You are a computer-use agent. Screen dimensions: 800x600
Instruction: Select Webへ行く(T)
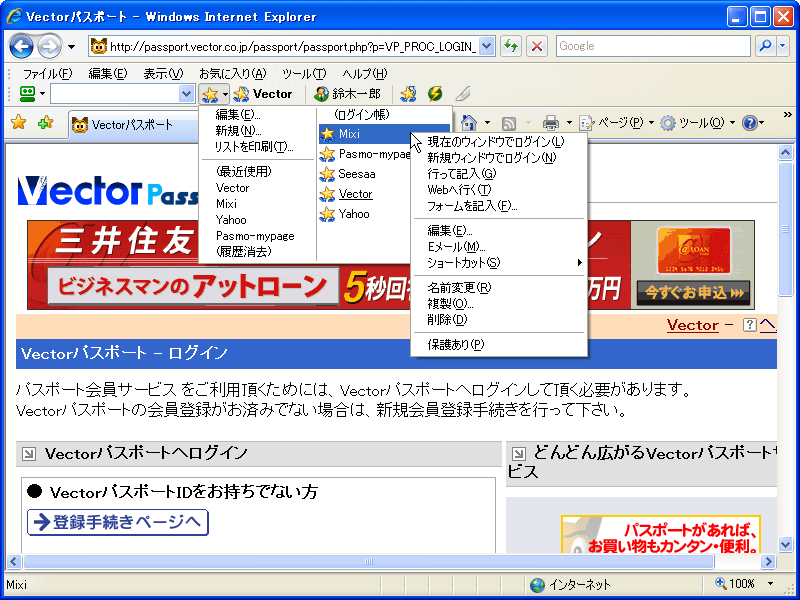(499, 190)
